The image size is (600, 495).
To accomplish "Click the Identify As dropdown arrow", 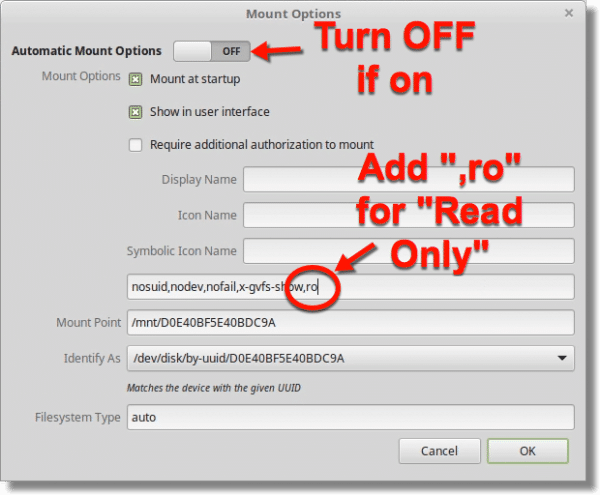I will 562,358.
